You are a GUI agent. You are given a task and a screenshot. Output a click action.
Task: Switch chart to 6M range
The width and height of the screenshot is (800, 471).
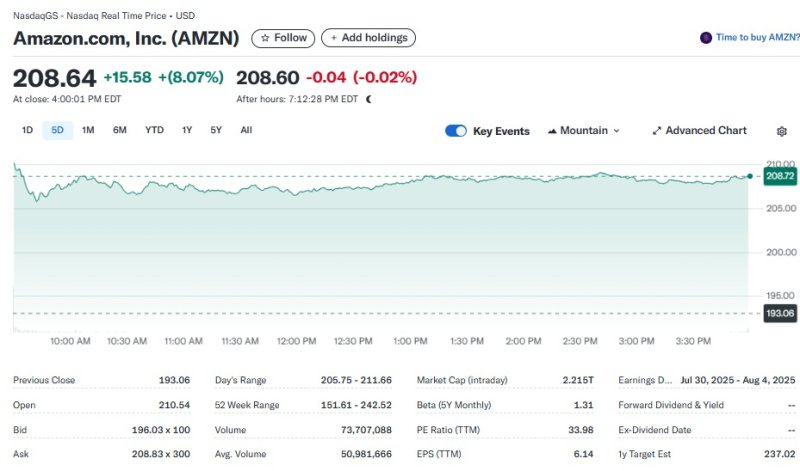coord(120,130)
